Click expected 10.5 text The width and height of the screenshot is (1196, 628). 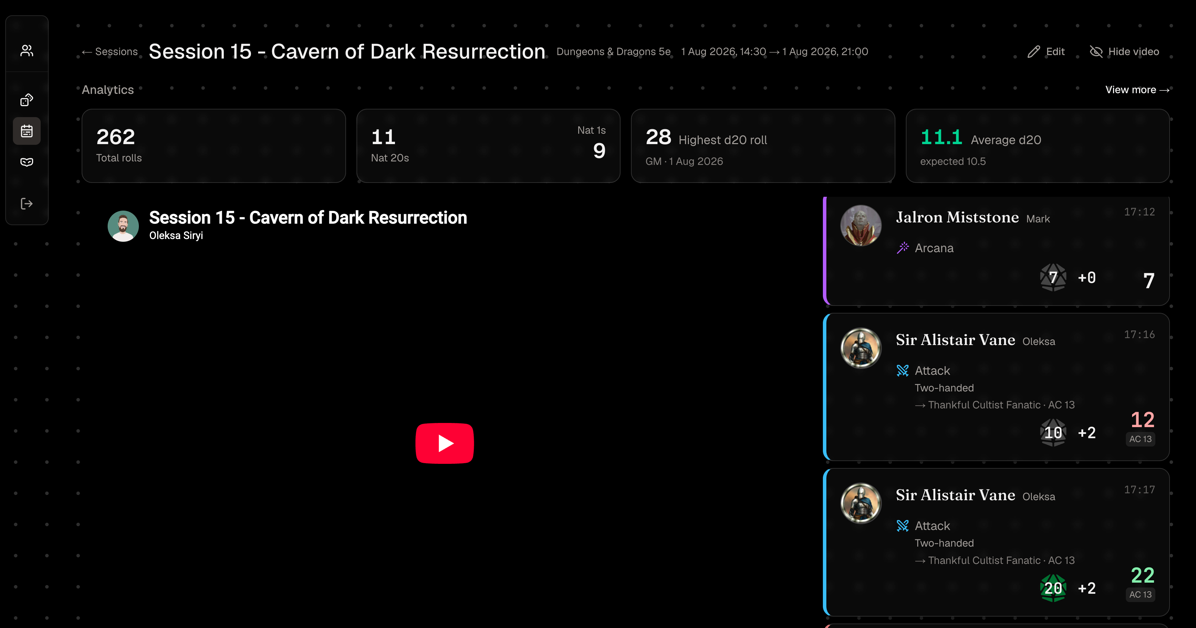[x=953, y=162]
